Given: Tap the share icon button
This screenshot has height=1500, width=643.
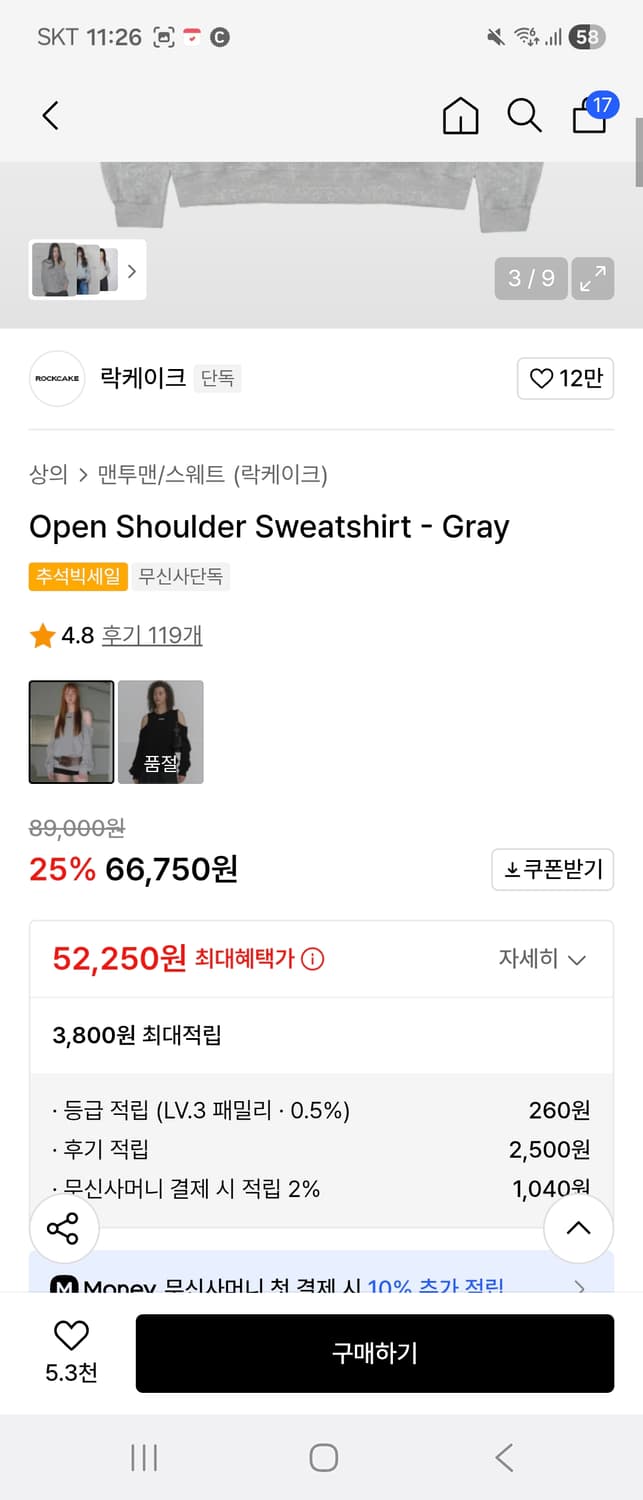Looking at the screenshot, I should [63, 1228].
